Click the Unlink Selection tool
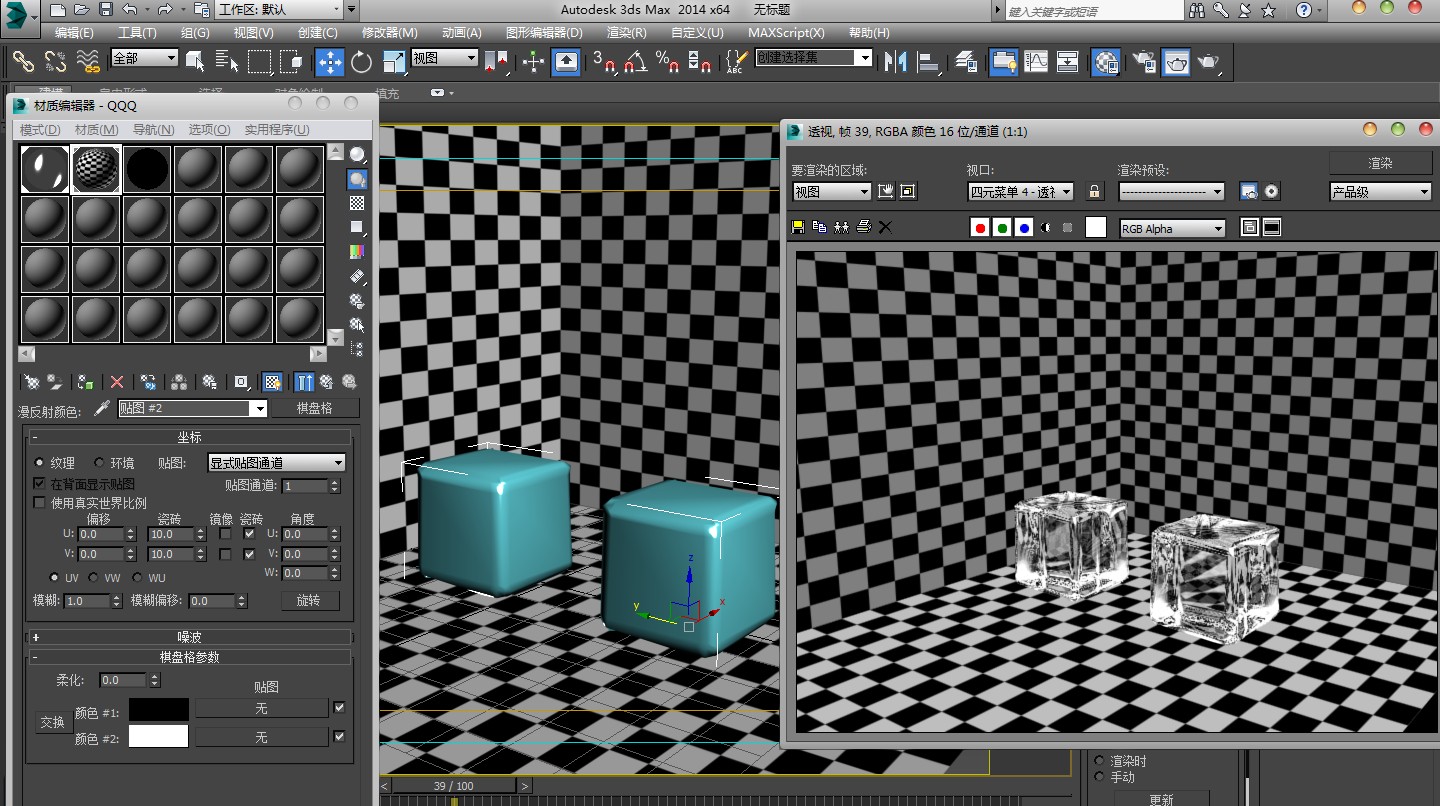 (x=55, y=62)
